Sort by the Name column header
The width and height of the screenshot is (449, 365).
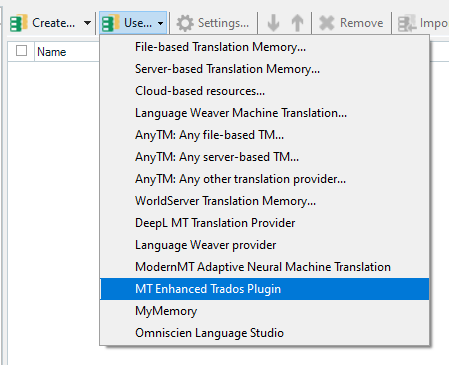pos(52,52)
